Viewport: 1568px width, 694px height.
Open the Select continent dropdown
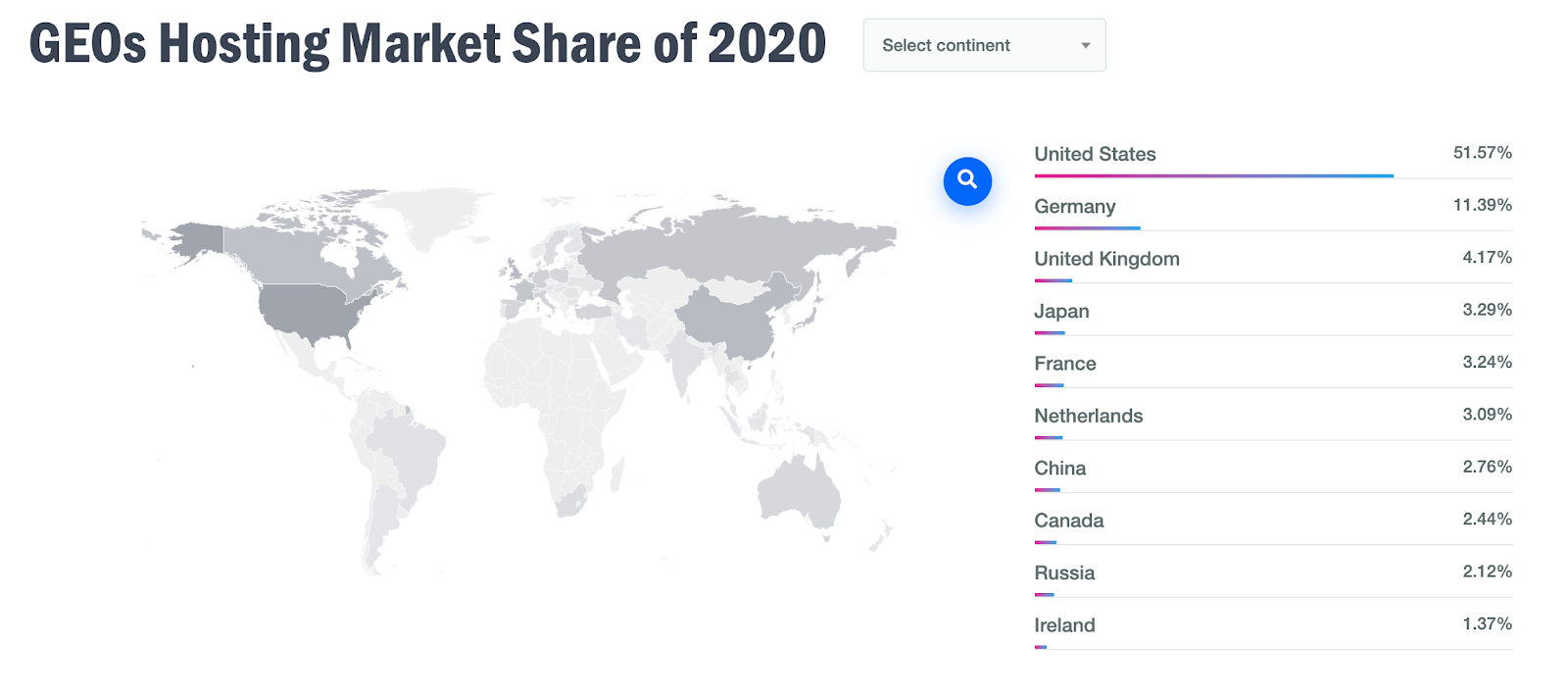click(983, 45)
